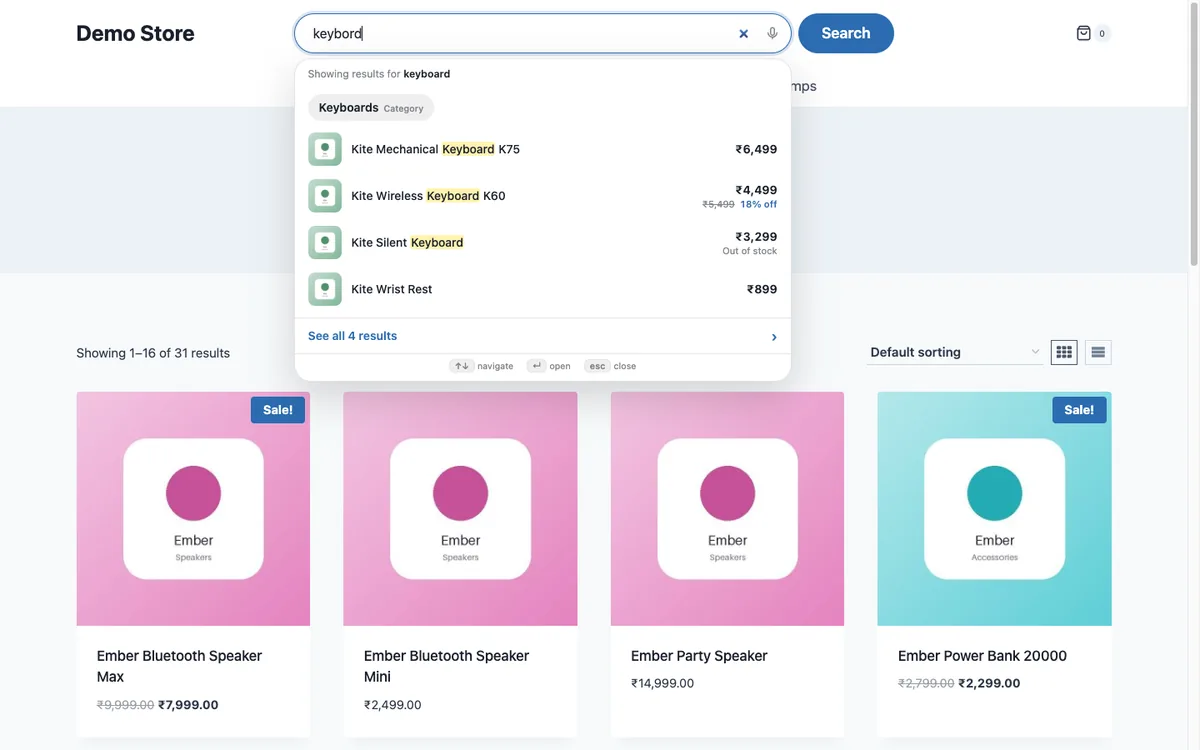Select Kite Wrist Rest suggestion text
Image resolution: width=1200 pixels, height=750 pixels.
(392, 289)
